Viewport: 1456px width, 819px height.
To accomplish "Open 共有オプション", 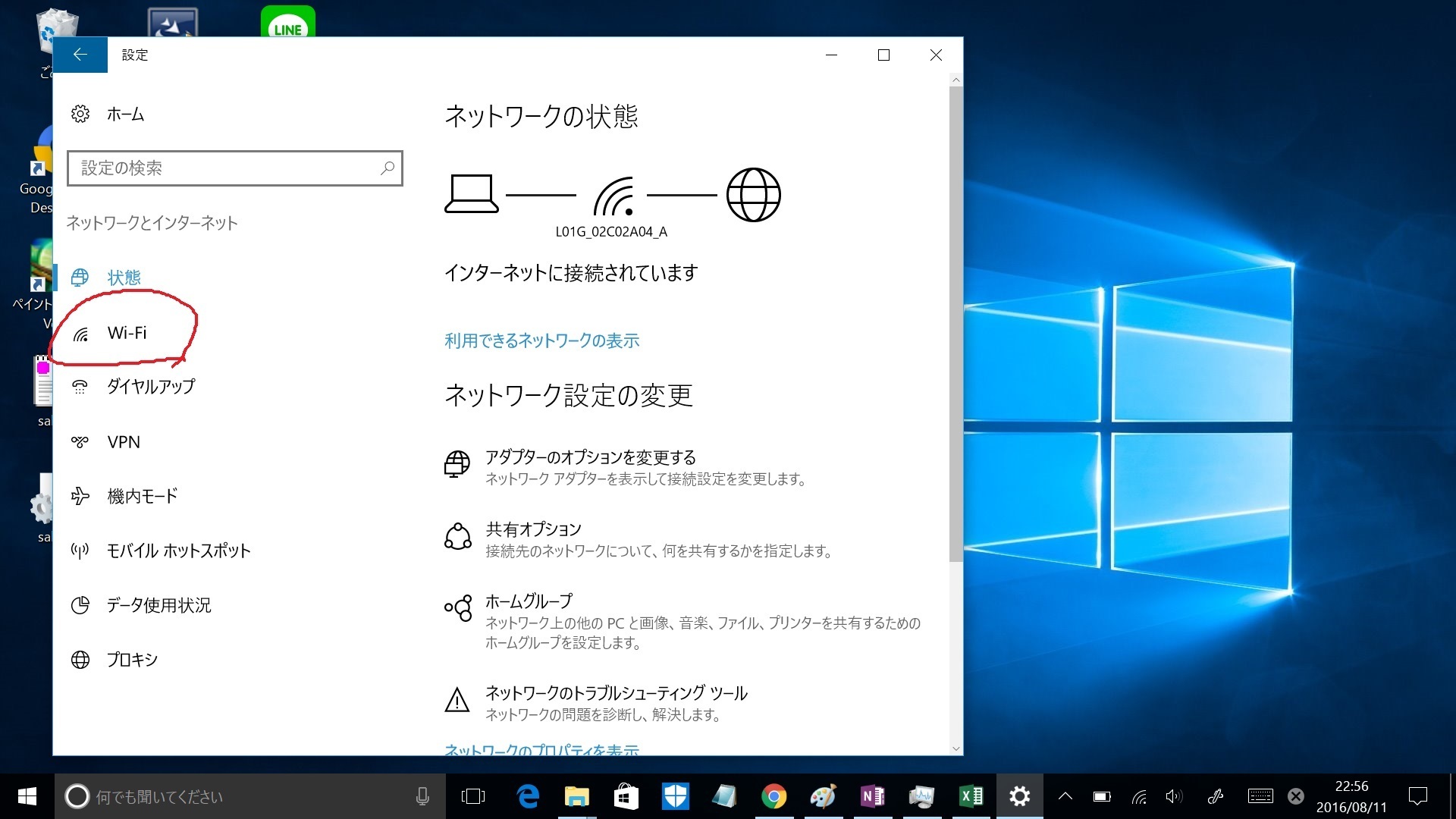I will 533,529.
